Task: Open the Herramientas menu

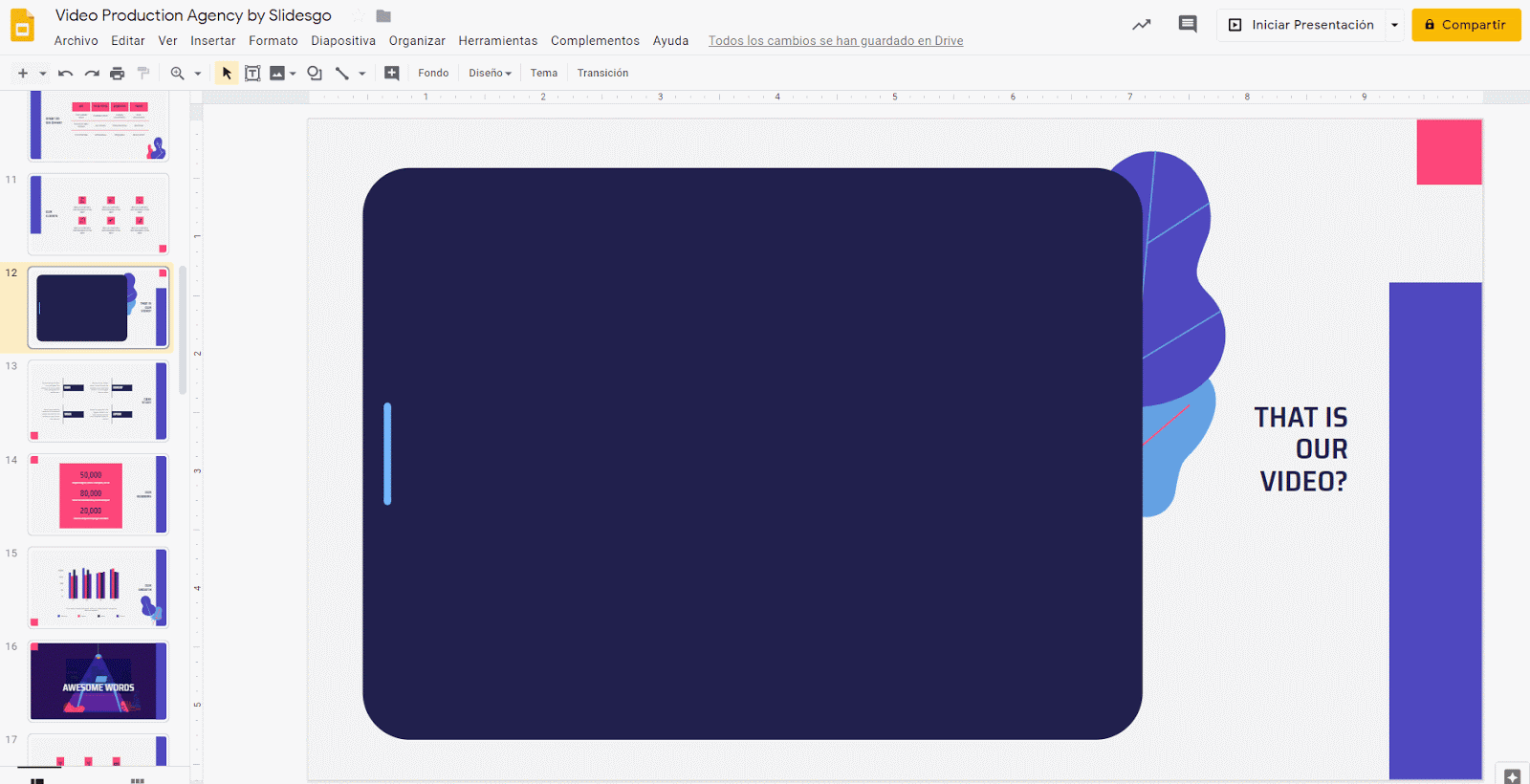Action: [x=498, y=41]
